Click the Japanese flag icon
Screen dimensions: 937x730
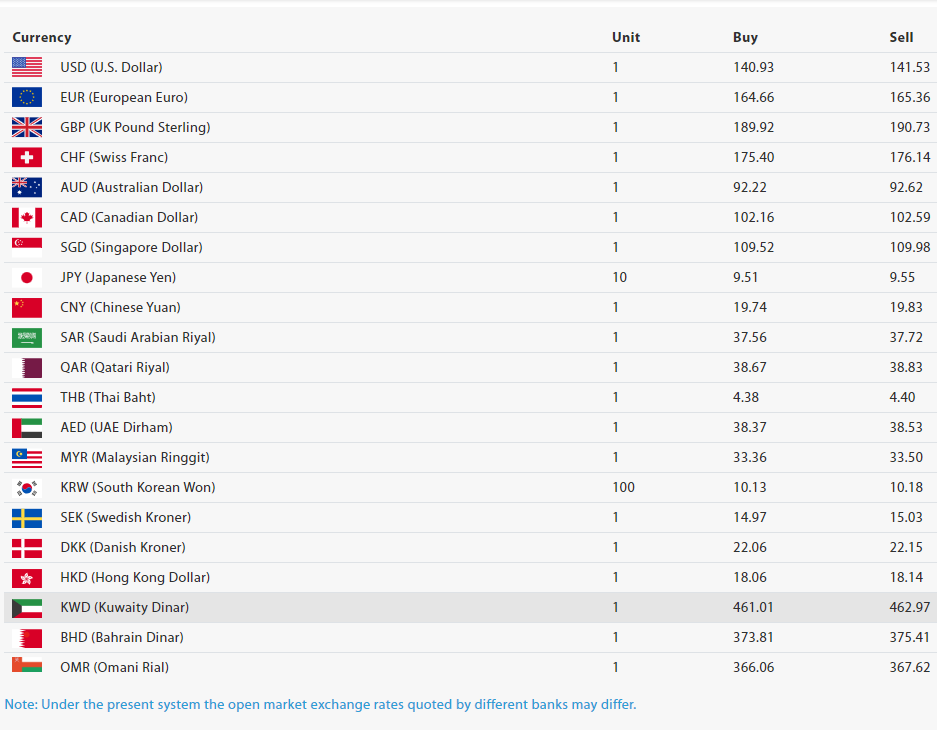pyautogui.click(x=27, y=277)
